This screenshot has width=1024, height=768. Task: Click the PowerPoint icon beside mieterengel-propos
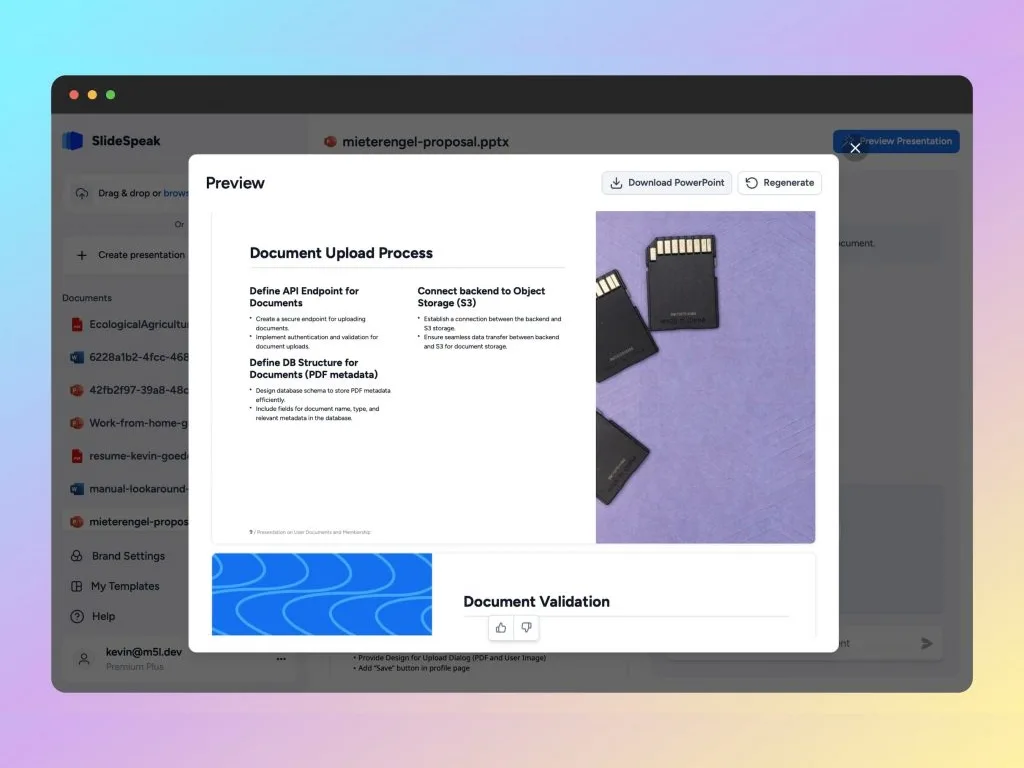[x=76, y=522]
